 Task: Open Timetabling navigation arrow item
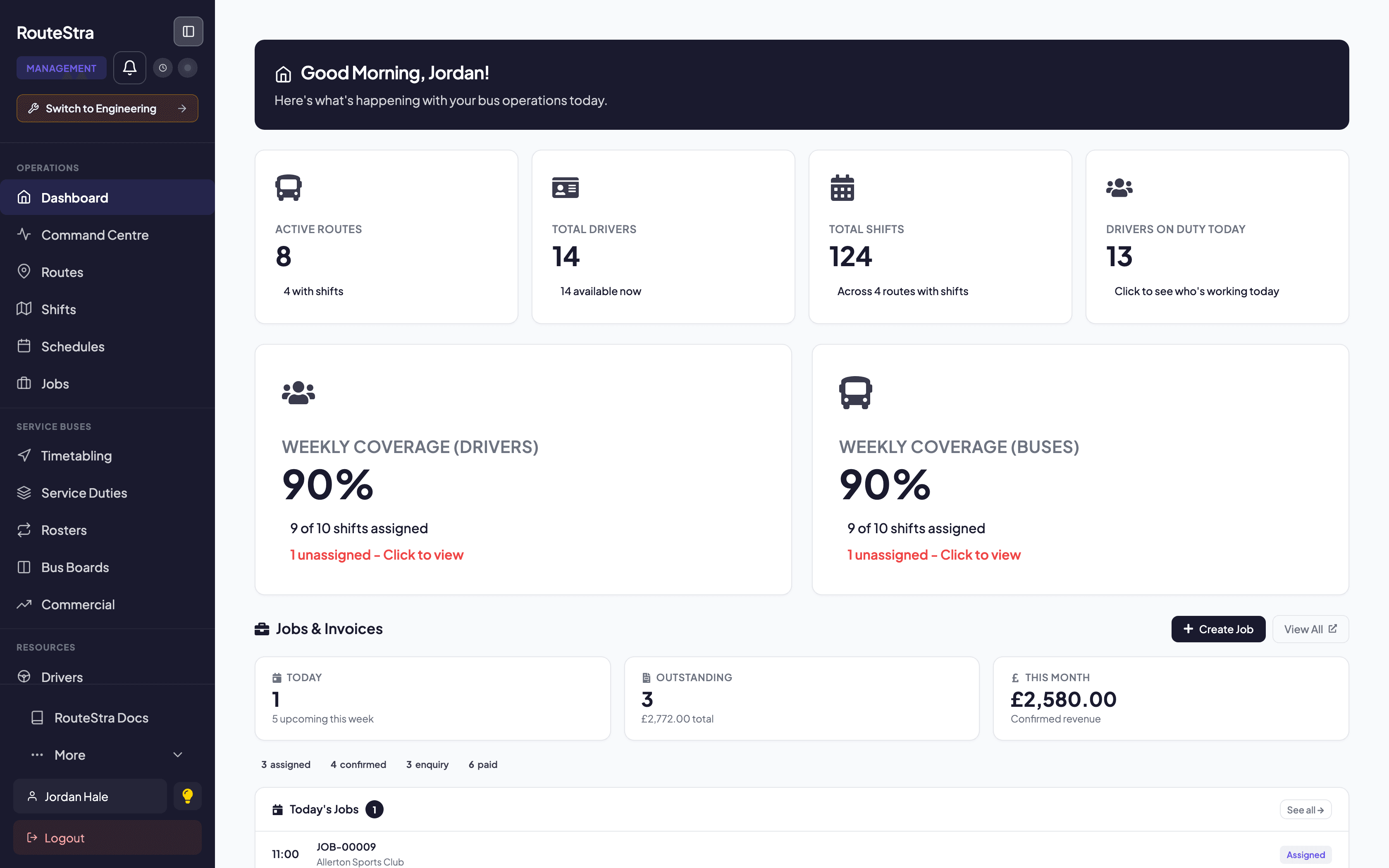pyautogui.click(x=107, y=456)
